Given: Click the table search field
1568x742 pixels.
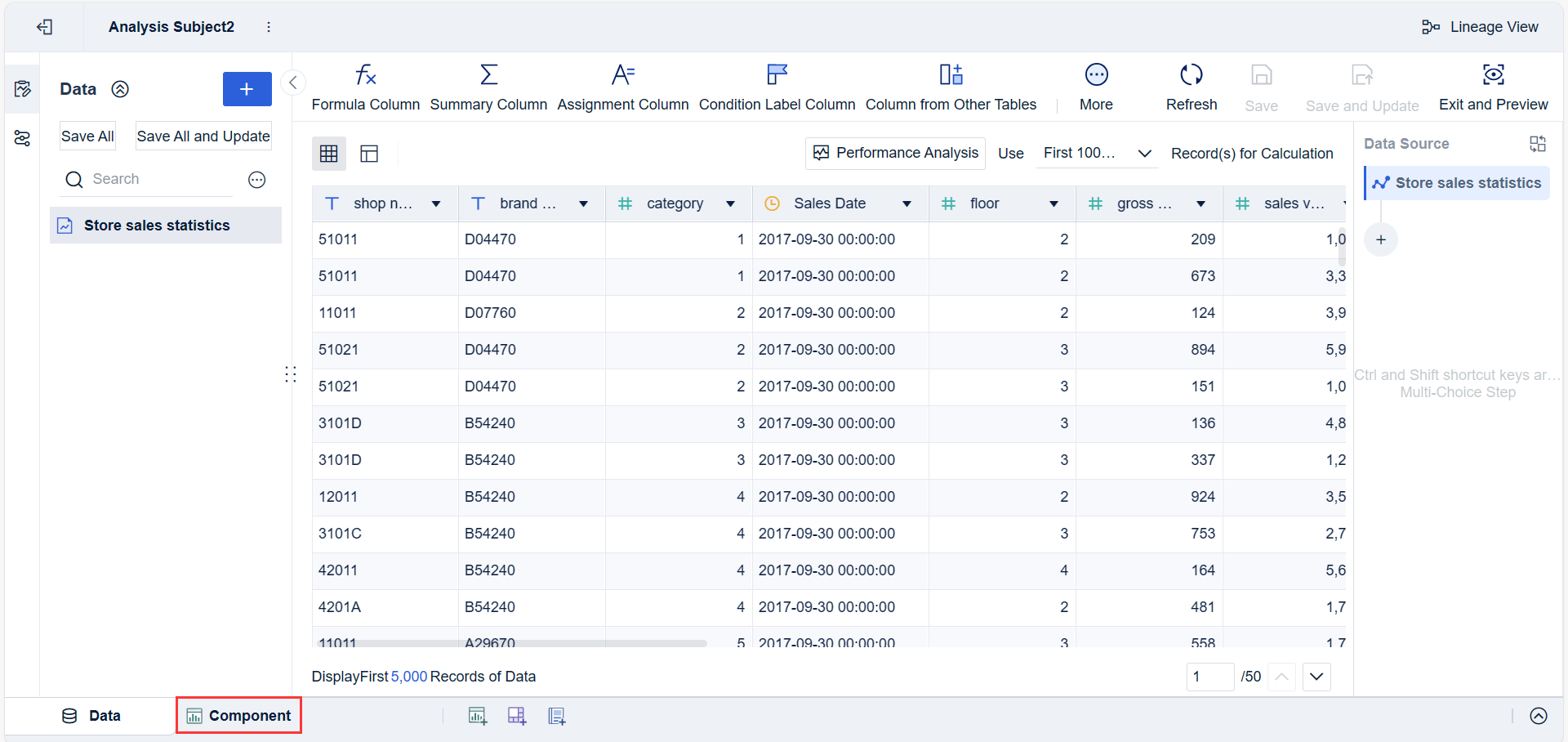Looking at the screenshot, I should [x=155, y=179].
